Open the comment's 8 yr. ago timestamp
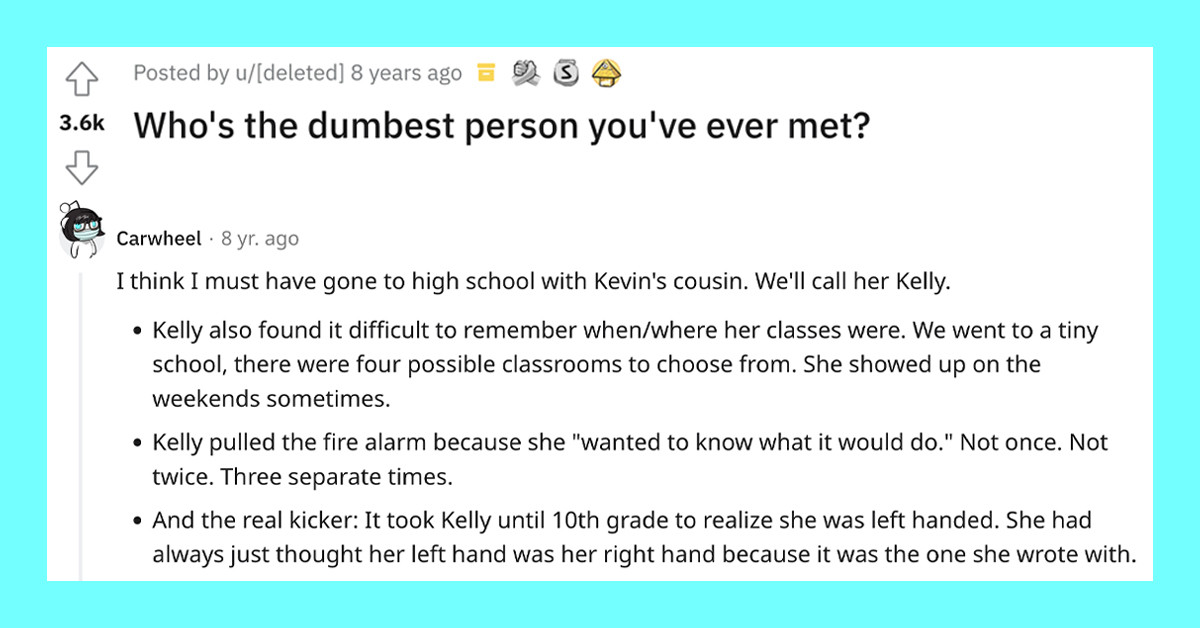The height and width of the screenshot is (628, 1200). [260, 238]
